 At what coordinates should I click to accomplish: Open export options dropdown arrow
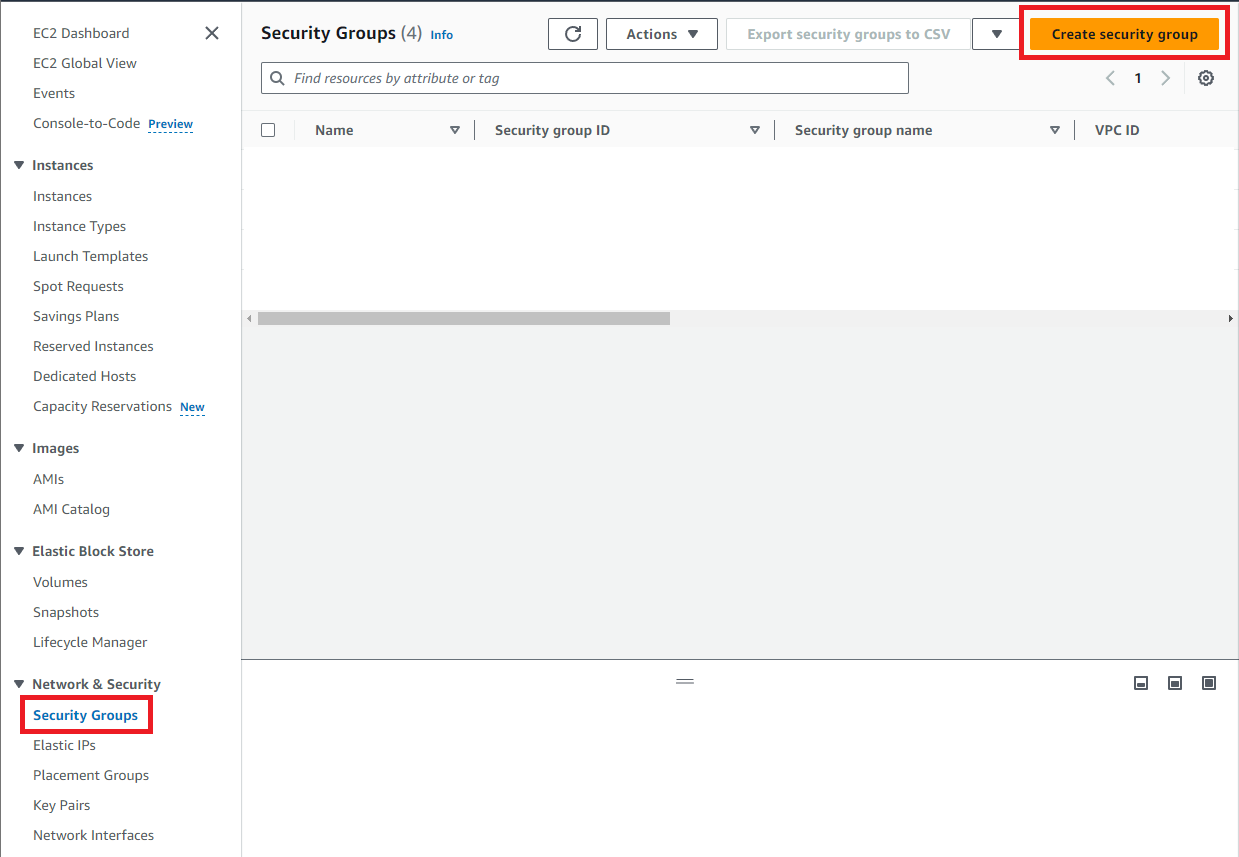(996, 34)
